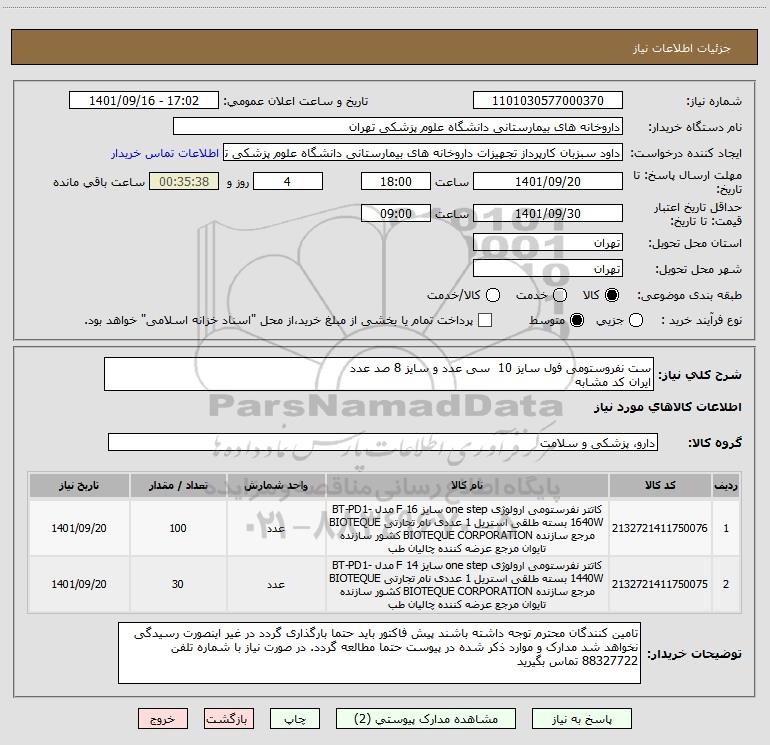This screenshot has height=745, width=770.
Task: Click the days remaining field showing 4
Action: click(x=288, y=181)
